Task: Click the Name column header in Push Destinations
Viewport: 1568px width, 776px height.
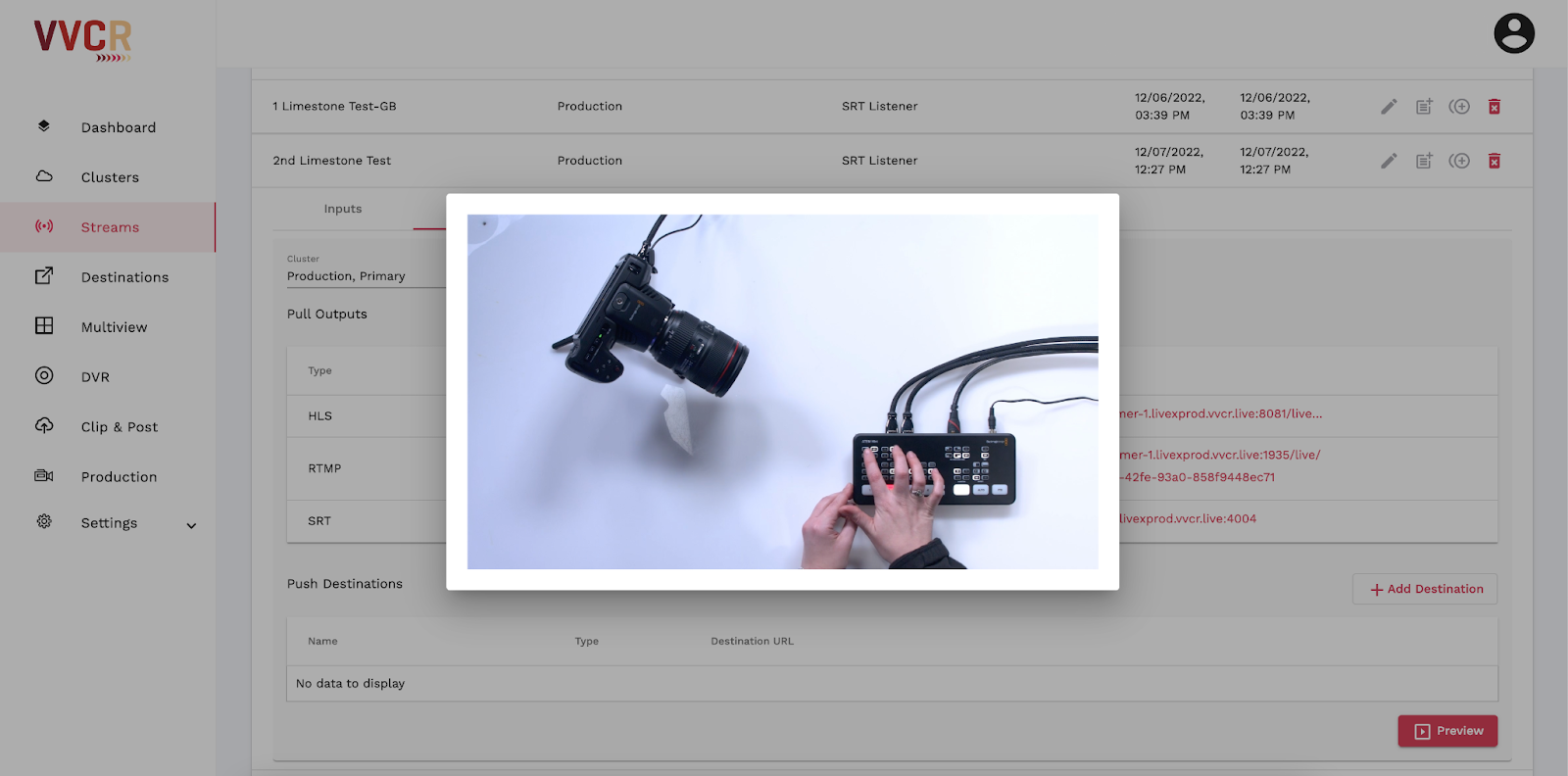Action: 322,641
